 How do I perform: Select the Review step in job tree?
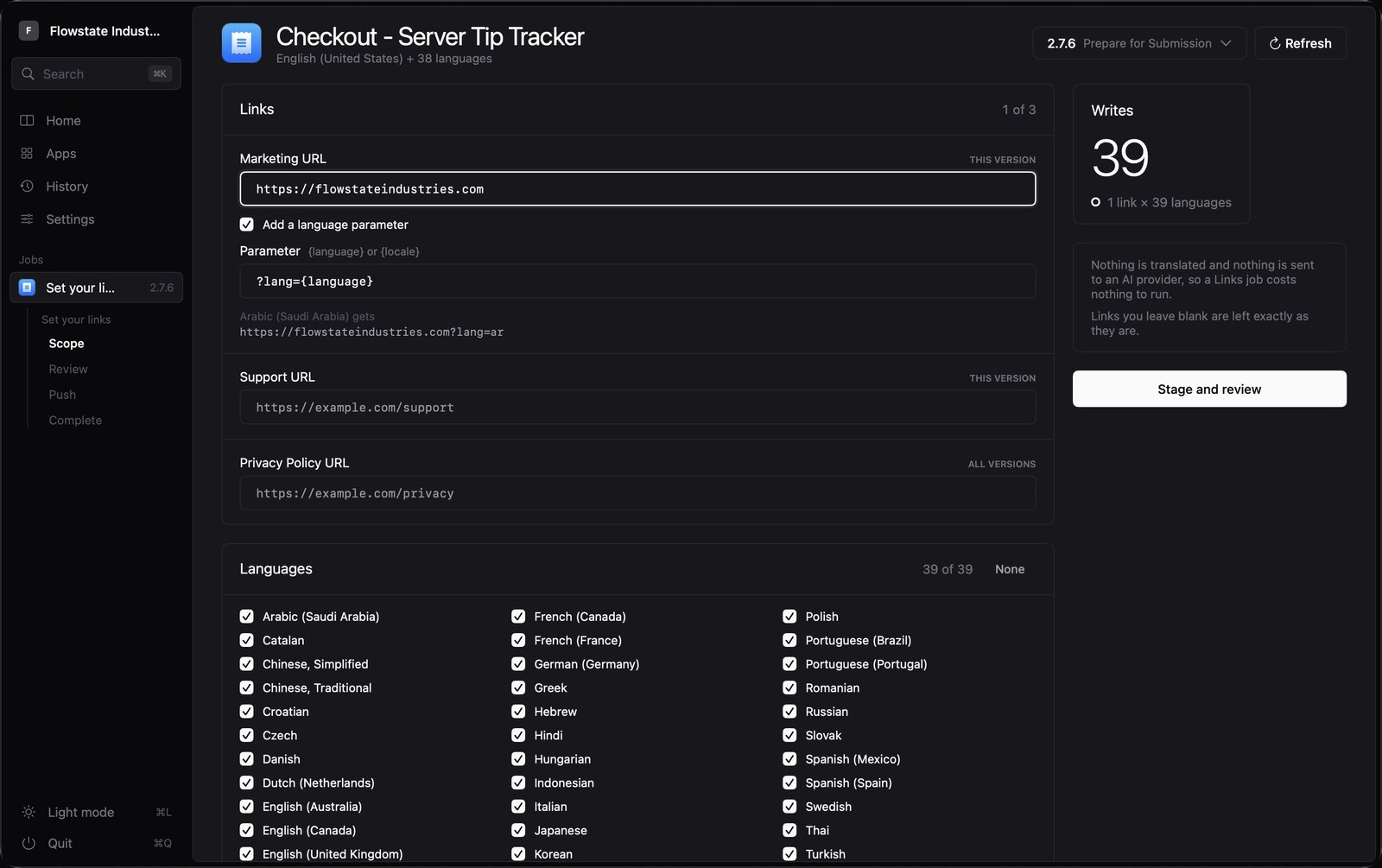(x=68, y=369)
